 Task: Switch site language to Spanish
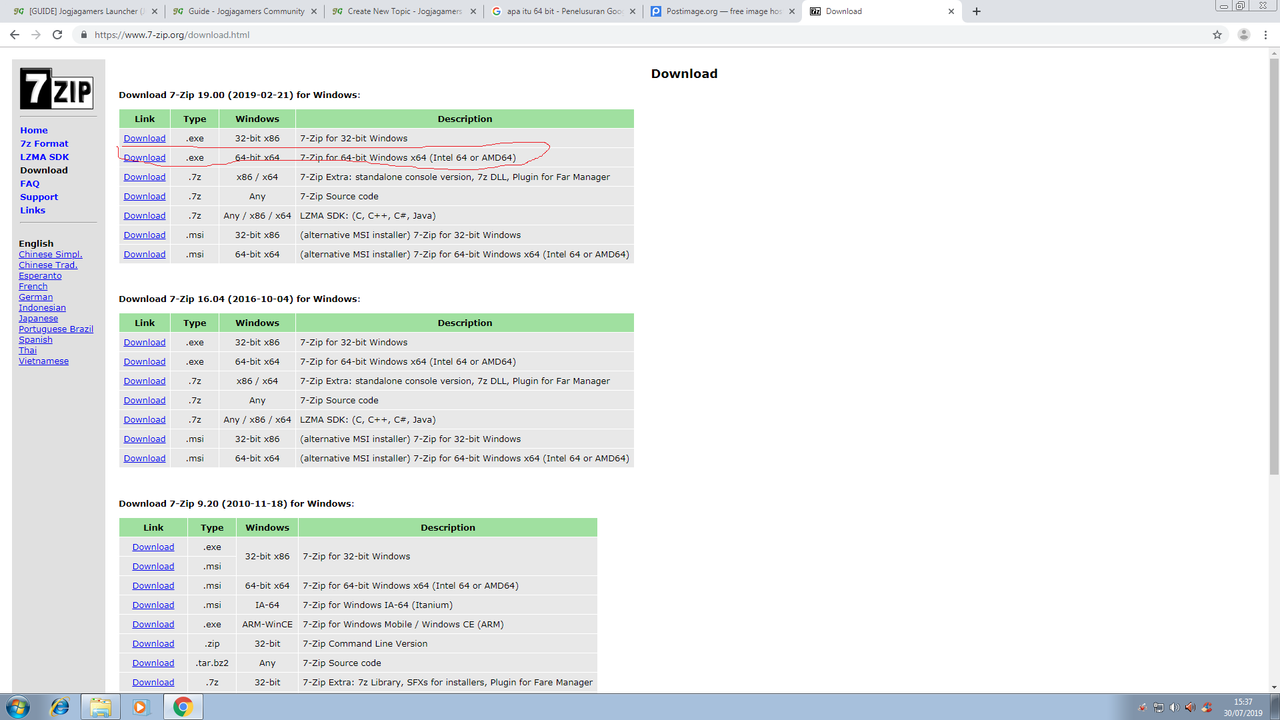point(36,340)
